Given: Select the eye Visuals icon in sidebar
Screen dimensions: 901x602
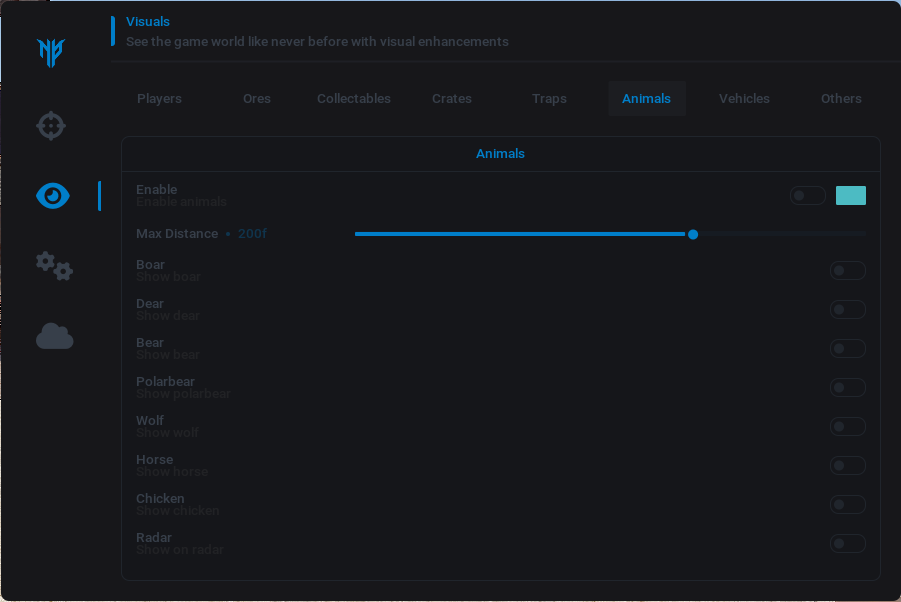Looking at the screenshot, I should 53,196.
